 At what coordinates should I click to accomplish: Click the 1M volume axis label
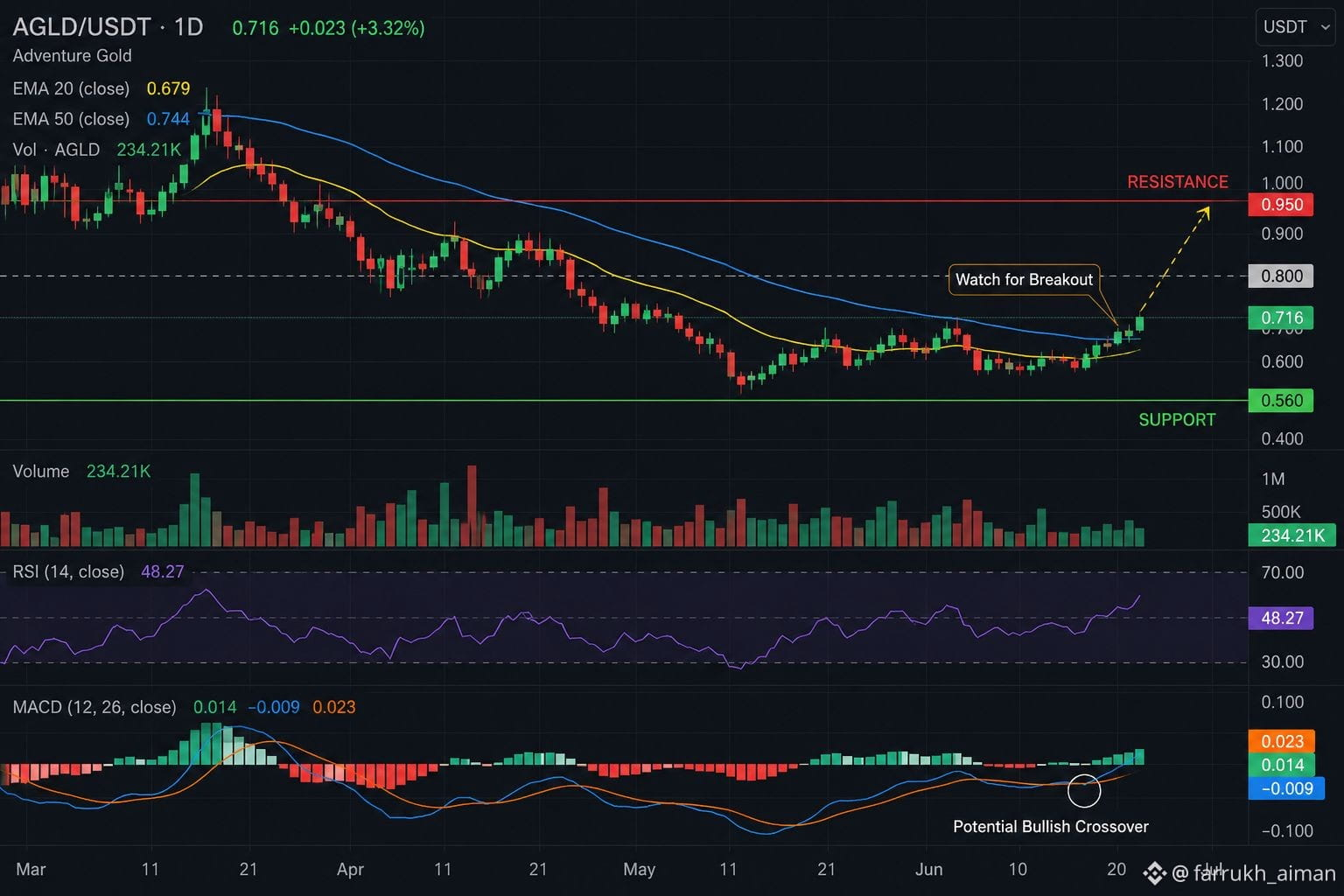(x=1273, y=479)
